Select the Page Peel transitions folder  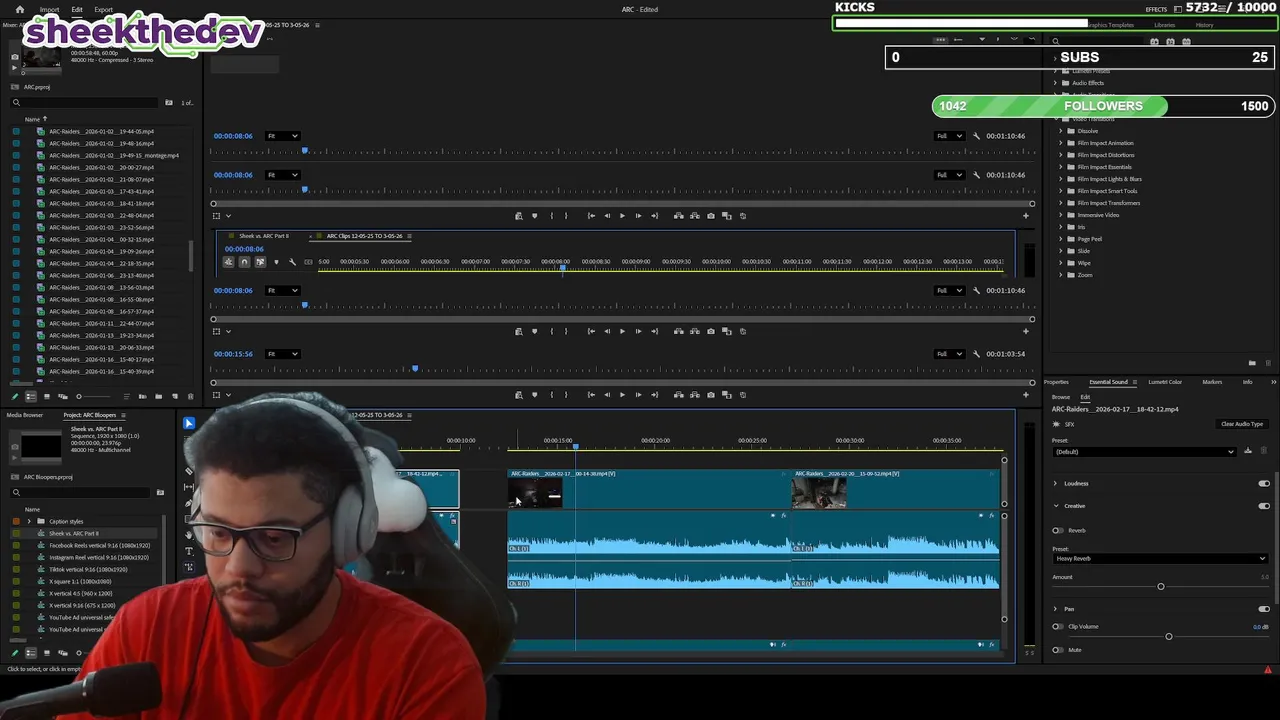pos(1089,239)
